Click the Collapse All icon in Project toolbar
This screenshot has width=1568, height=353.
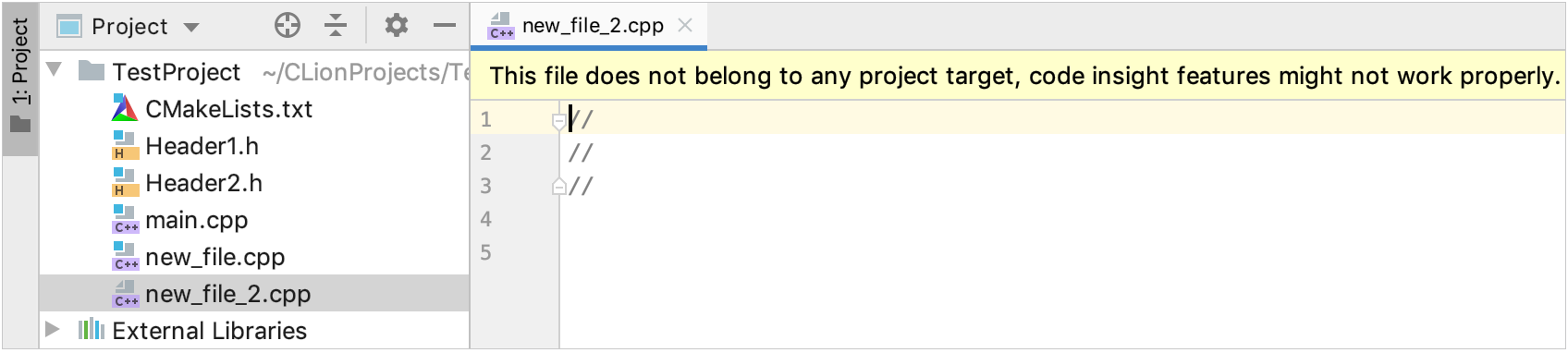point(336,26)
